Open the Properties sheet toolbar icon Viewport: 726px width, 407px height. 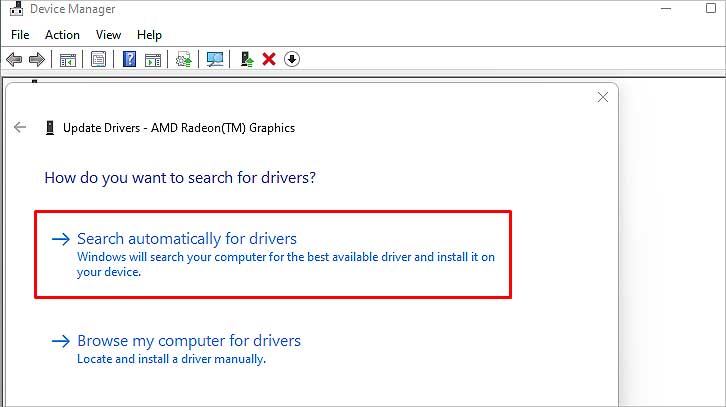click(98, 59)
